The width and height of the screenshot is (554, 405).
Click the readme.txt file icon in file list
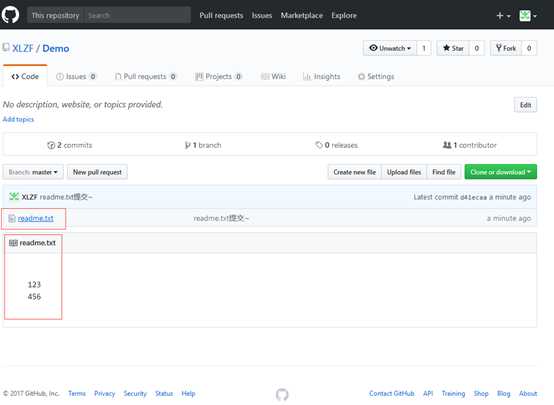[12, 218]
